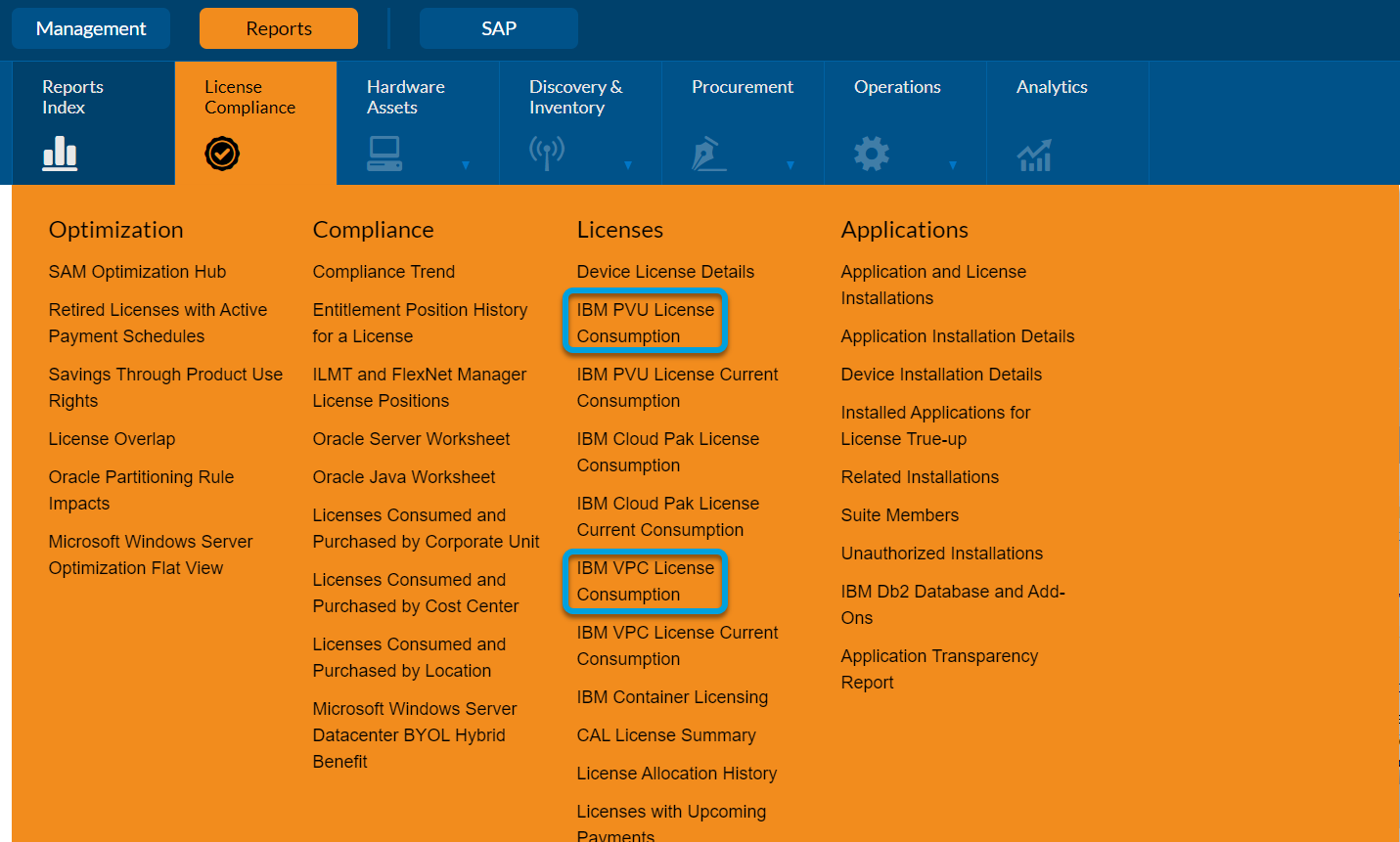Open Oracle Java Worksheet
Screen dimensions: 1400x842
click(404, 477)
